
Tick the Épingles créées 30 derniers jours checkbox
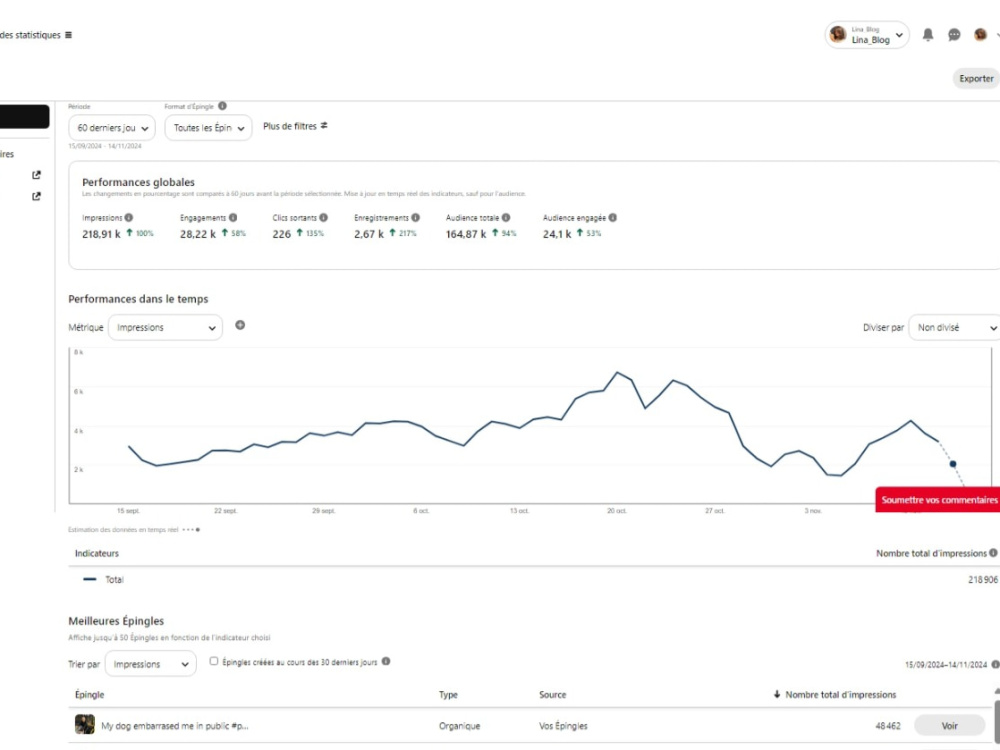(x=214, y=661)
